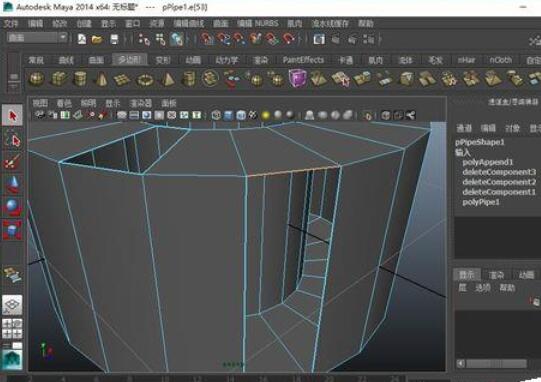Create a polygon pipe from the shelf

[189, 79]
